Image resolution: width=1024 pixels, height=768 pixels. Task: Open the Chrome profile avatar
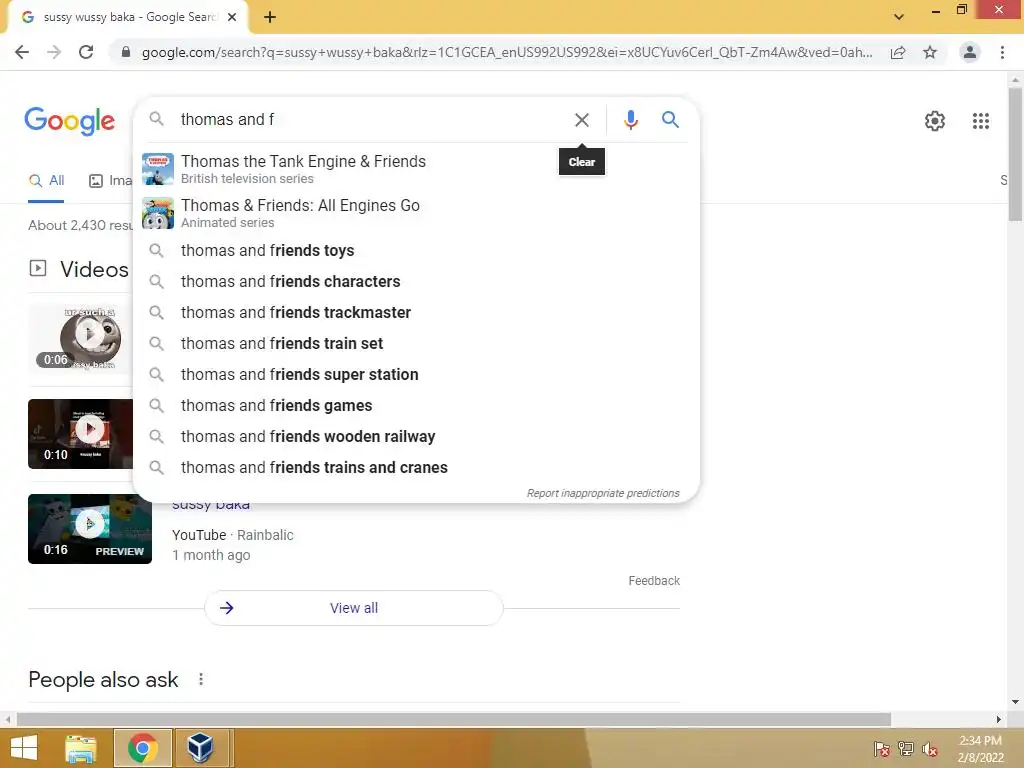pos(970,52)
